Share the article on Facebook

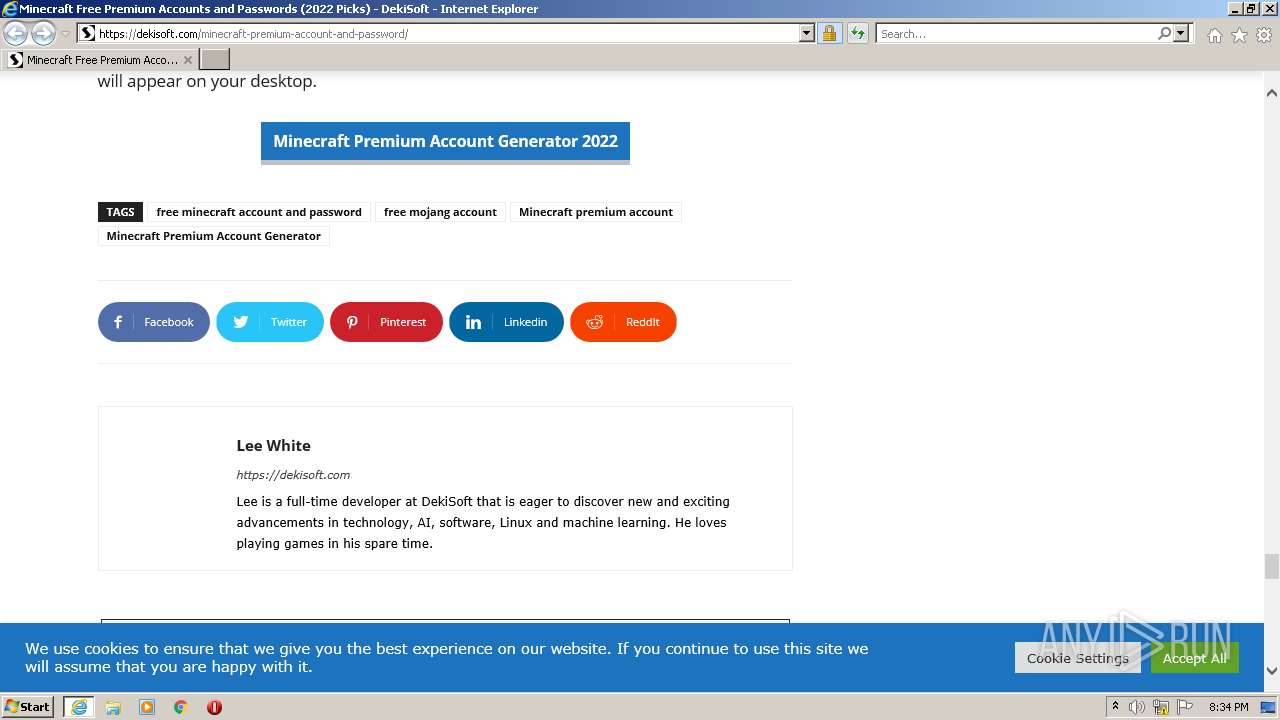(154, 322)
